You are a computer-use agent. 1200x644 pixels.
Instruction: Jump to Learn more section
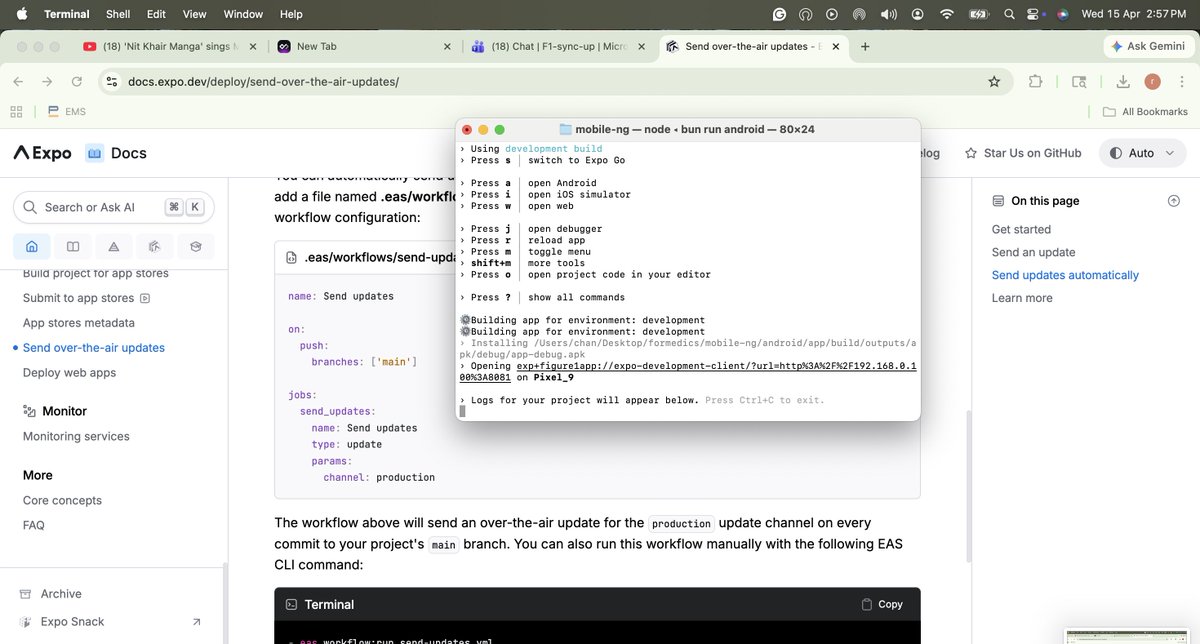coord(1022,298)
